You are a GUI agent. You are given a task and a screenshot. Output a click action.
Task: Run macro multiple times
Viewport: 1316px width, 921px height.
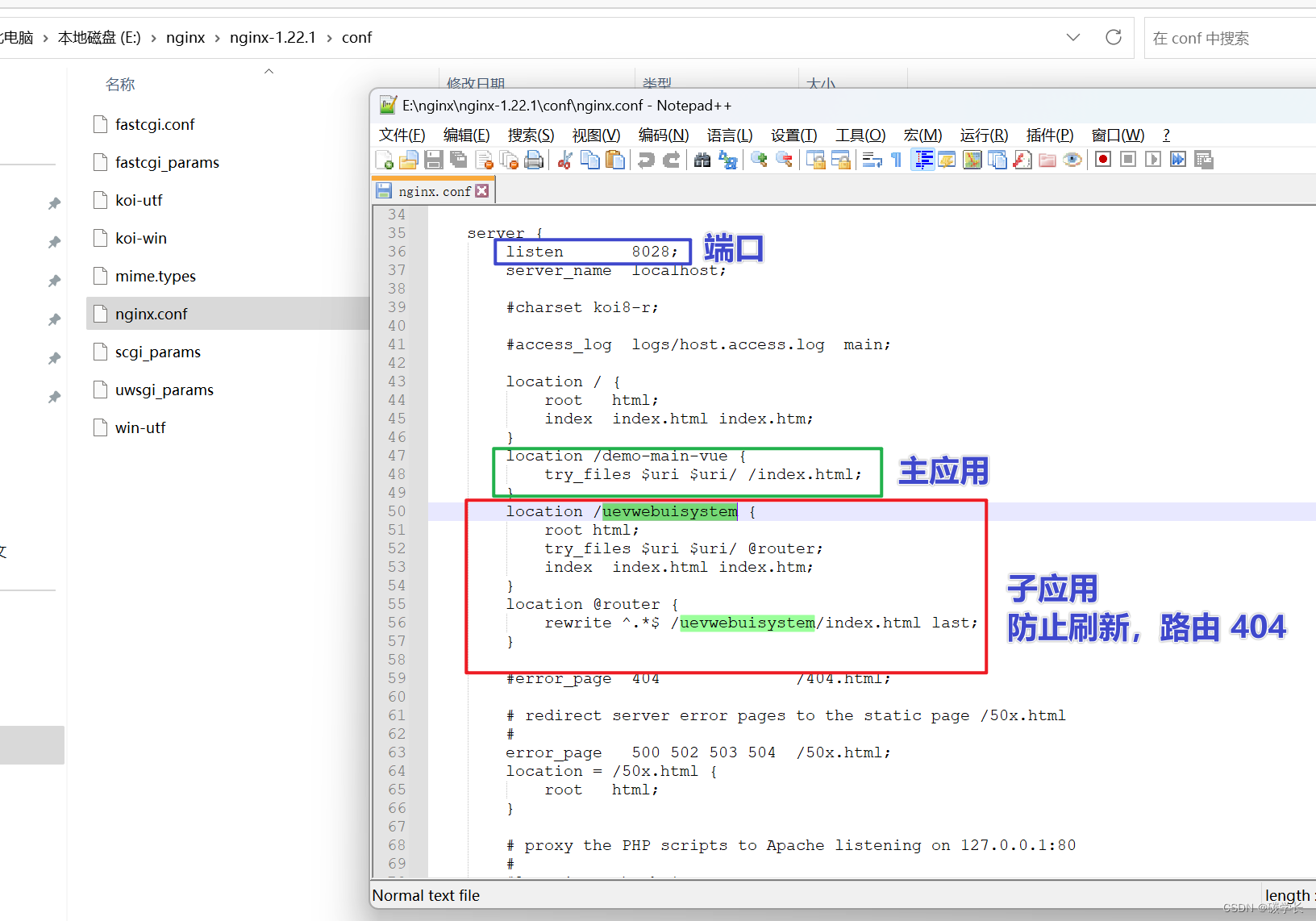[x=1178, y=160]
